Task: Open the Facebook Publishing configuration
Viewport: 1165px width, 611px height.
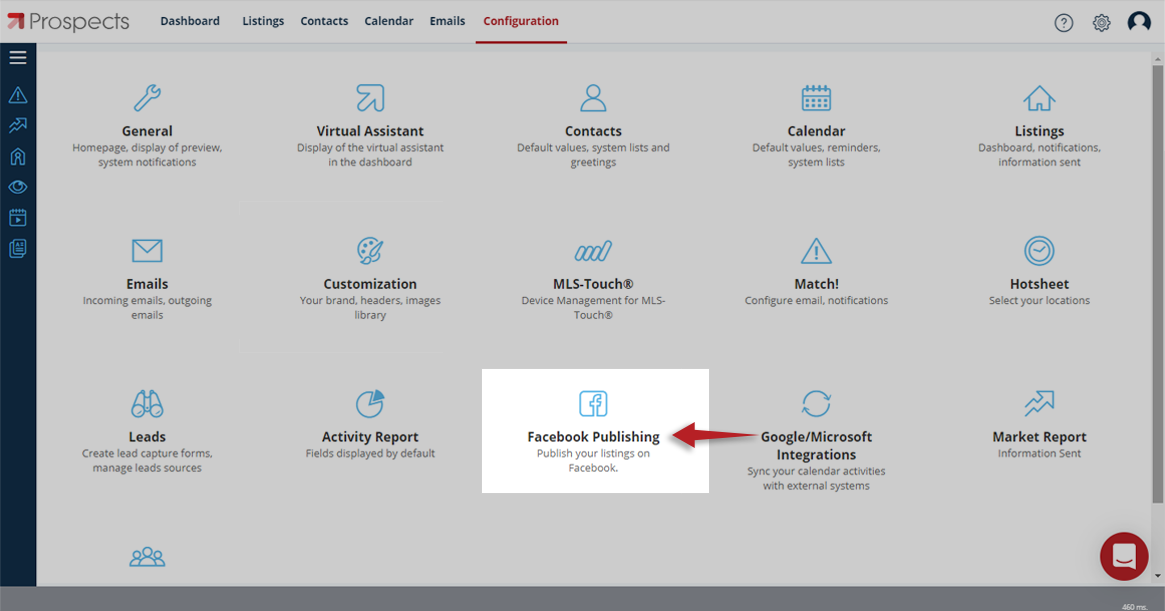Action: tap(594, 420)
